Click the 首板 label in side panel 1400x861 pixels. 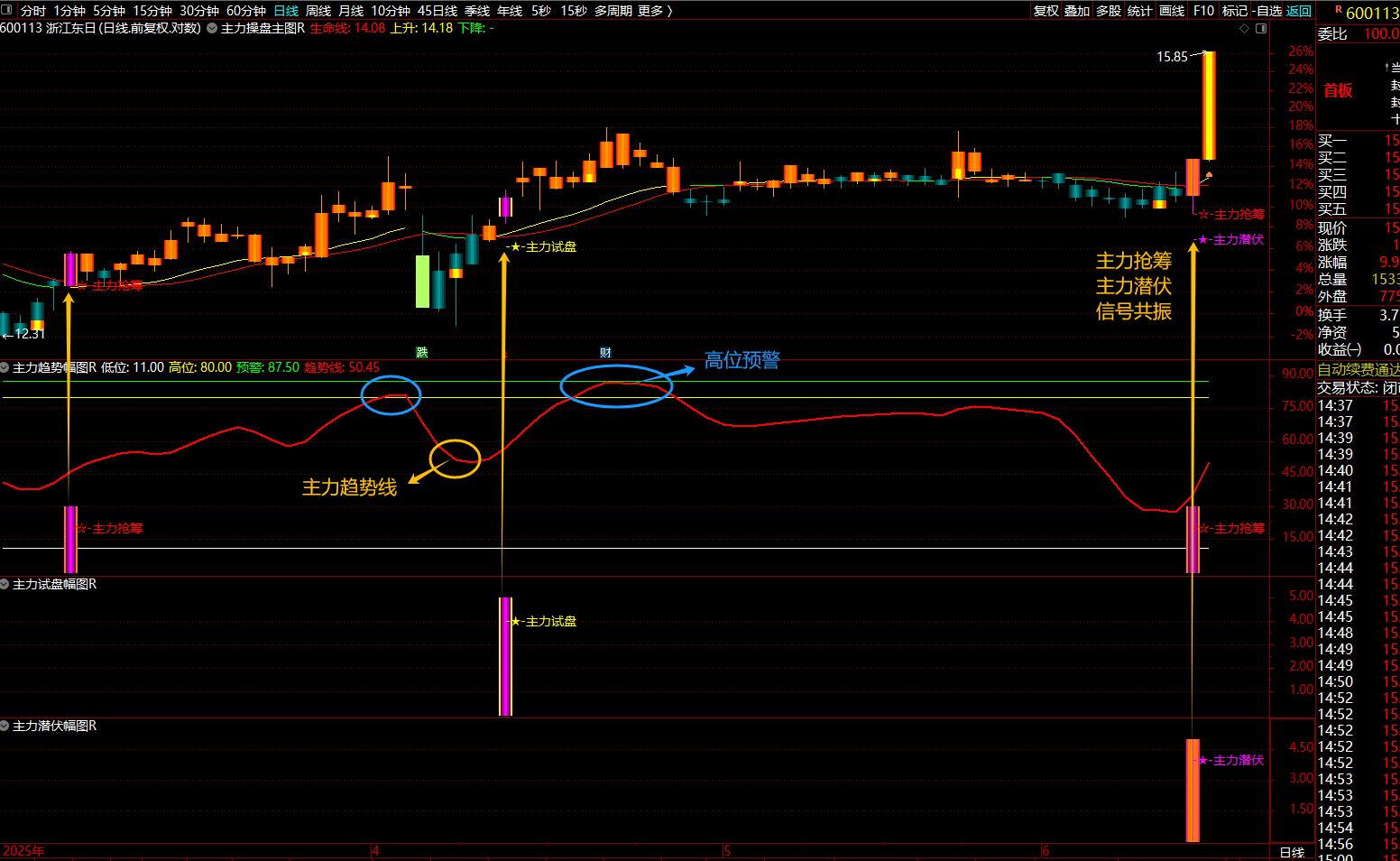coord(1338,90)
